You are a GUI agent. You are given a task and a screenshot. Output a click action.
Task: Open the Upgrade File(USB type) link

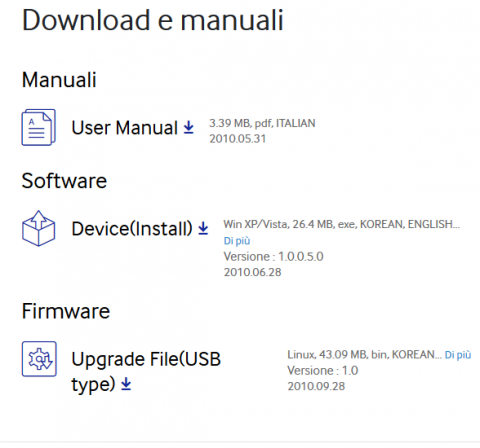(x=146, y=372)
